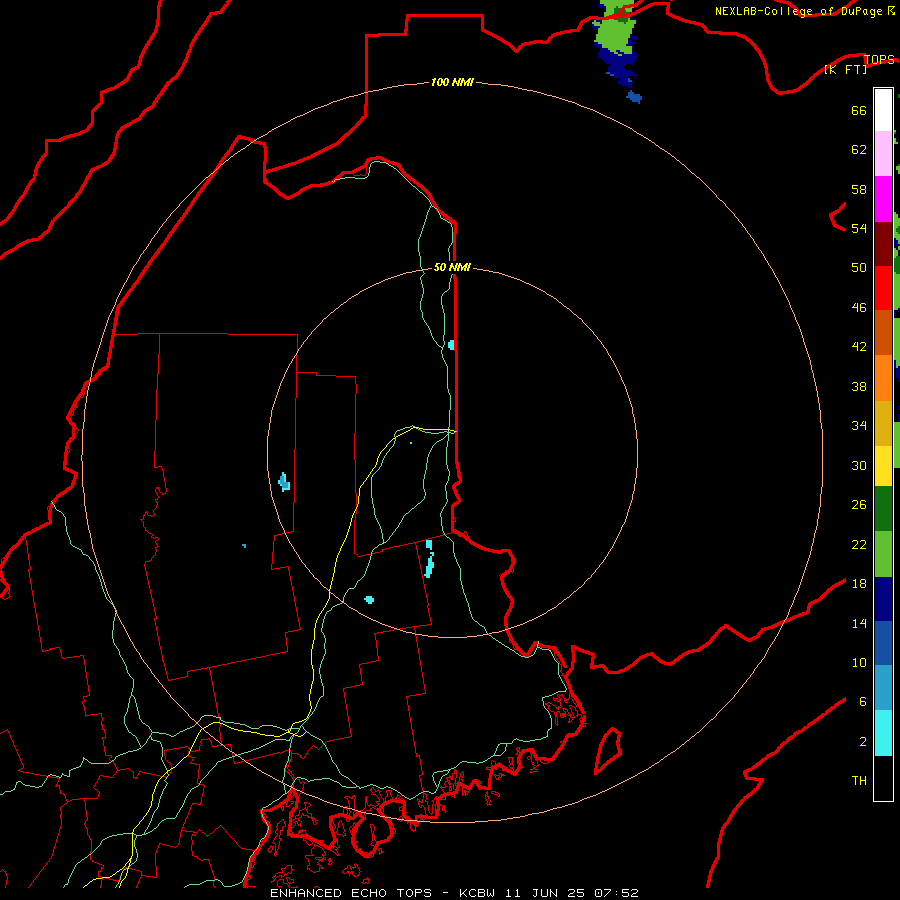Viewport: 900px width, 900px height.
Task: Click the 50 NMI range ring label
Action: 452,267
